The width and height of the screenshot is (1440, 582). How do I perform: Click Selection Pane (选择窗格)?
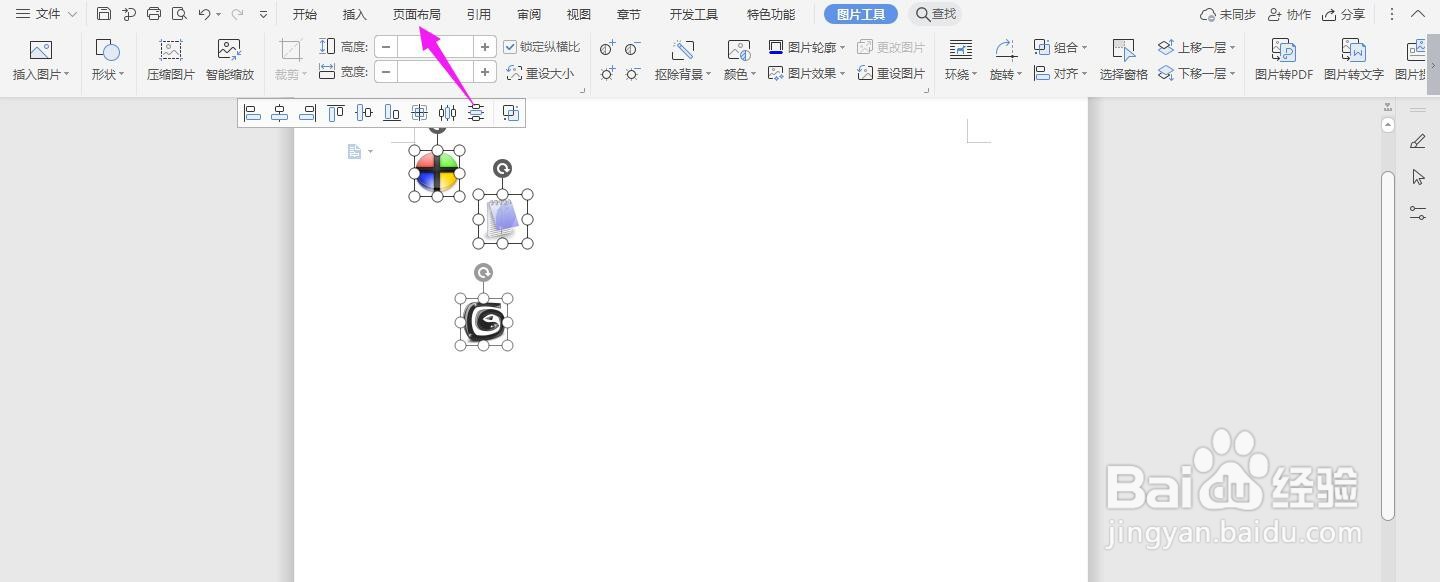pyautogui.click(x=1124, y=60)
